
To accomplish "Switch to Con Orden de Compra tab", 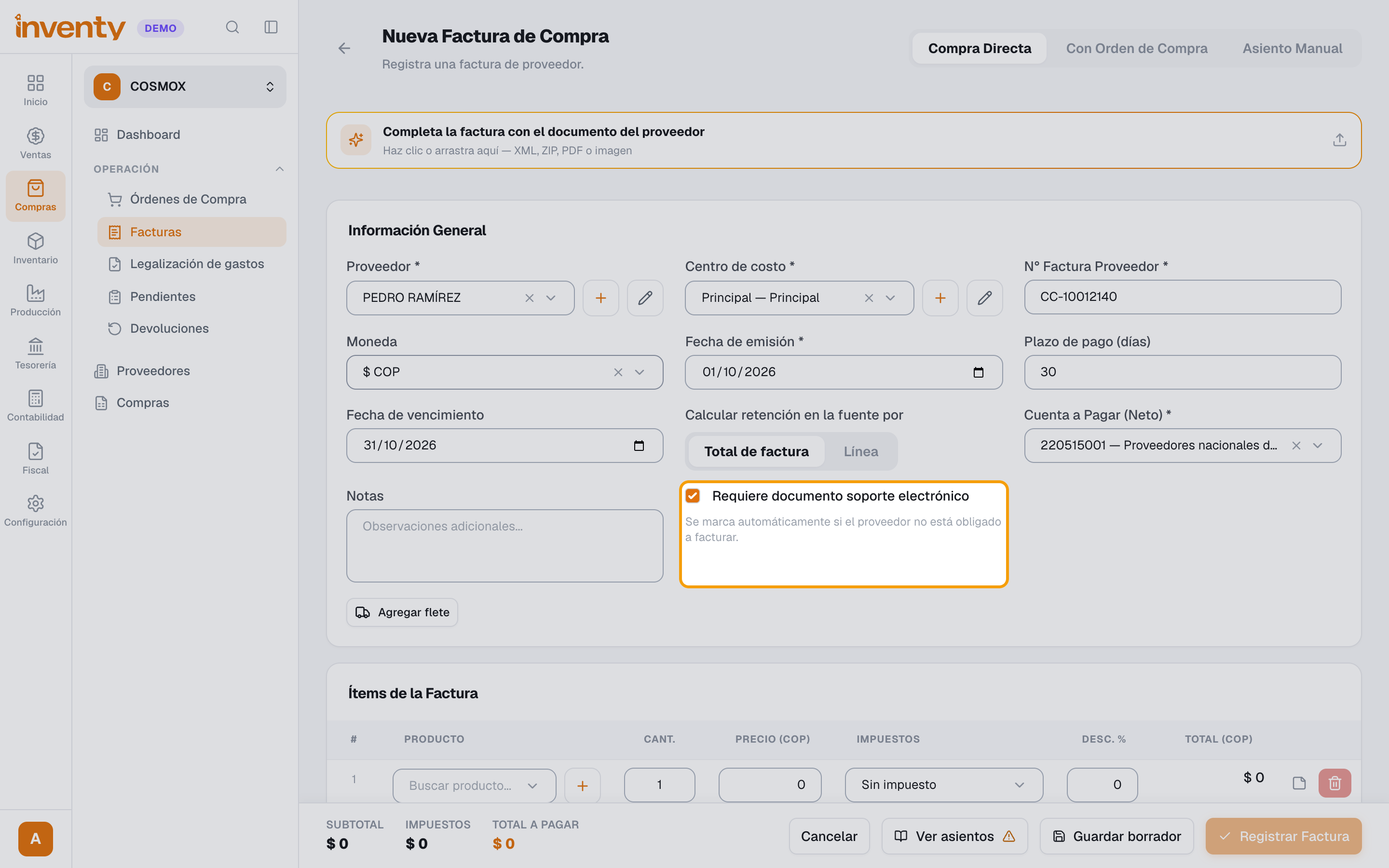I will pos(1136,48).
